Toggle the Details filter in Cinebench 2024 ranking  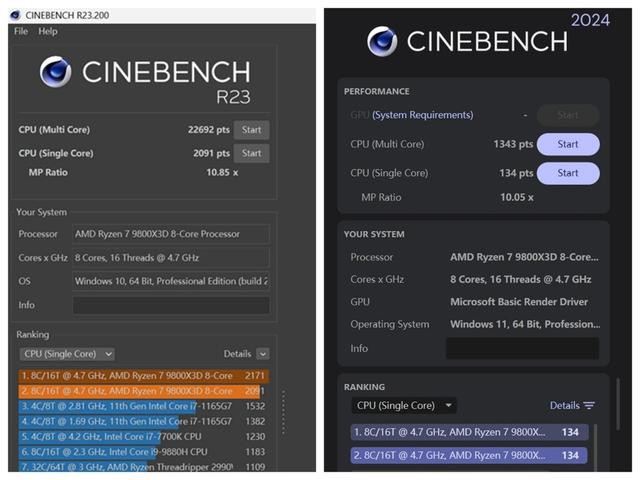click(x=572, y=405)
